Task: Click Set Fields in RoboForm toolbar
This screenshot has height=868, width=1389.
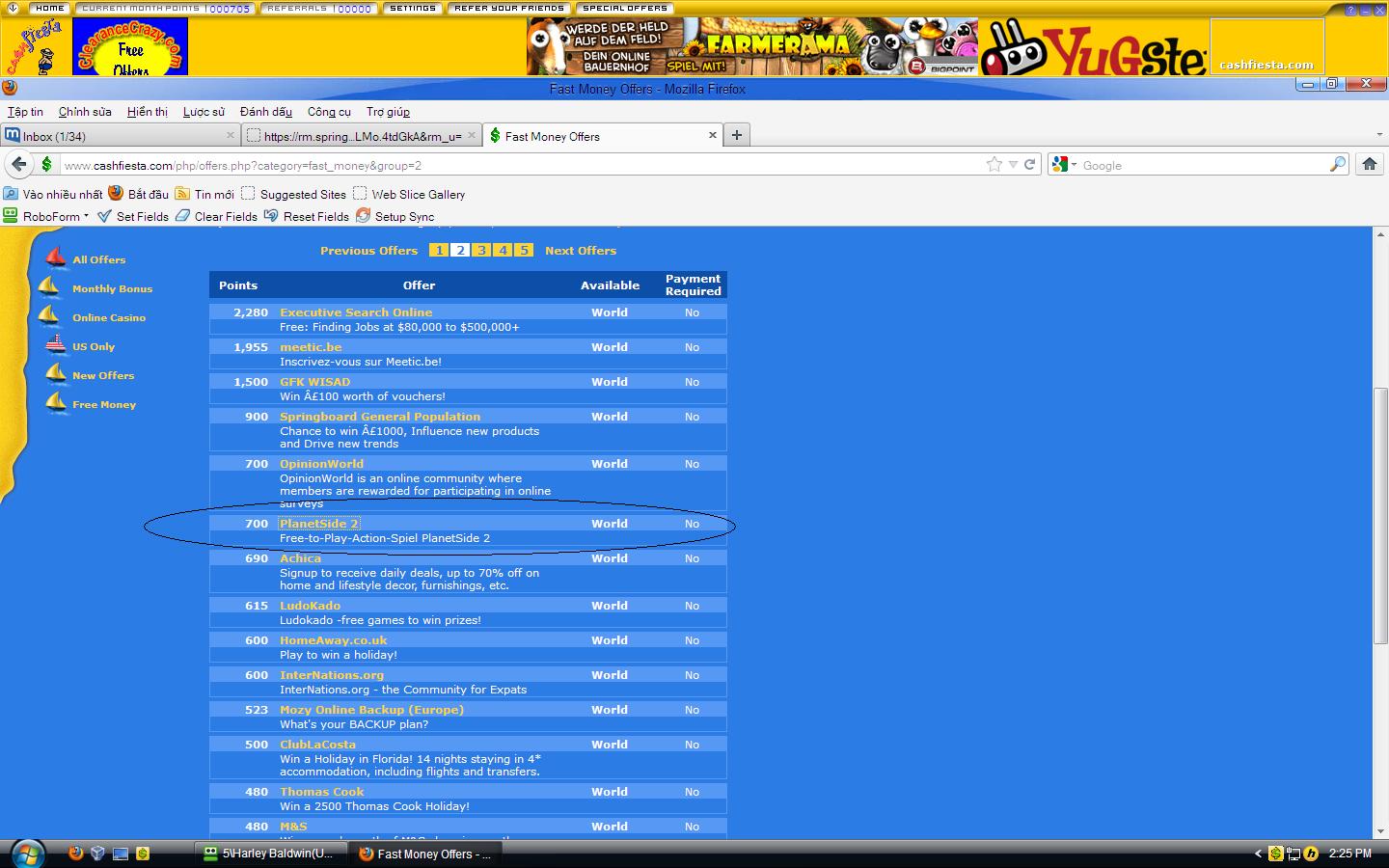Action: pyautogui.click(x=132, y=216)
